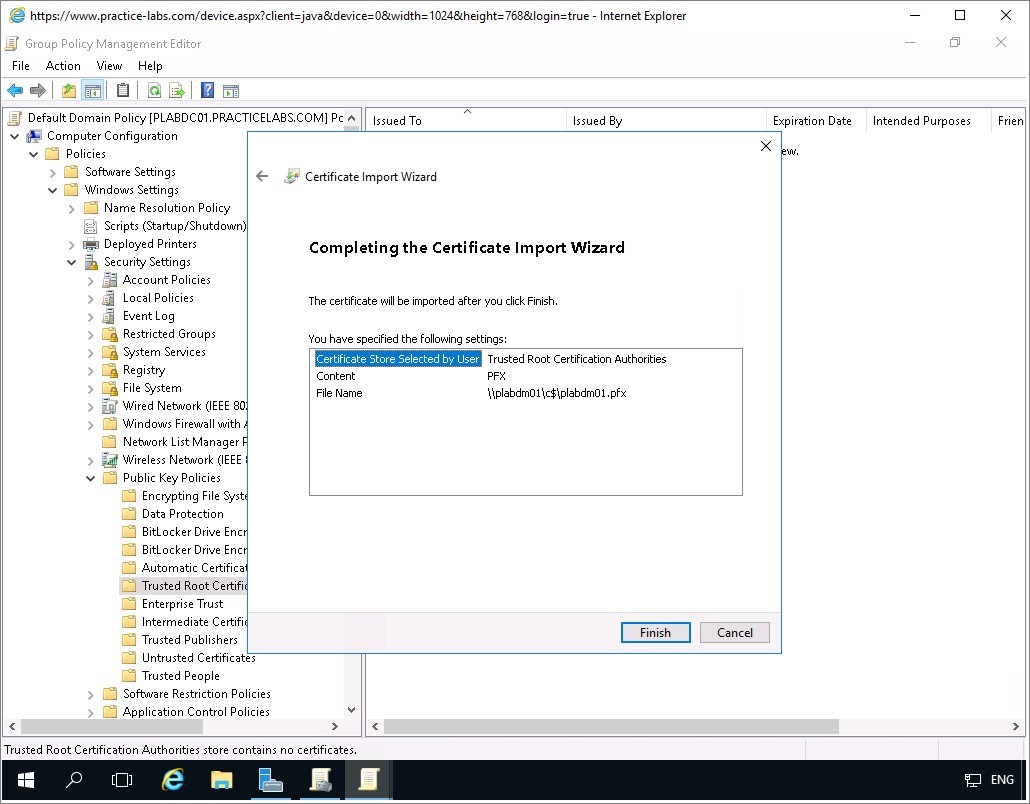Click Finish to import the certificate

coord(655,632)
